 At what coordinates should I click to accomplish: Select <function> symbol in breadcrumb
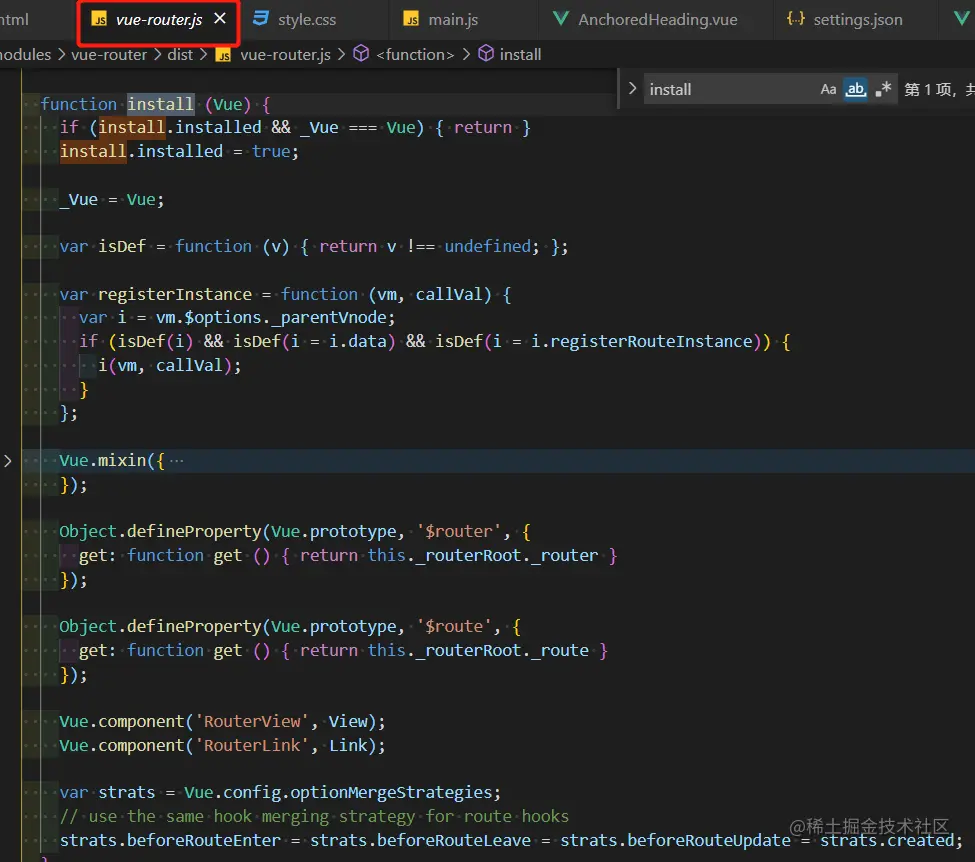click(x=415, y=55)
